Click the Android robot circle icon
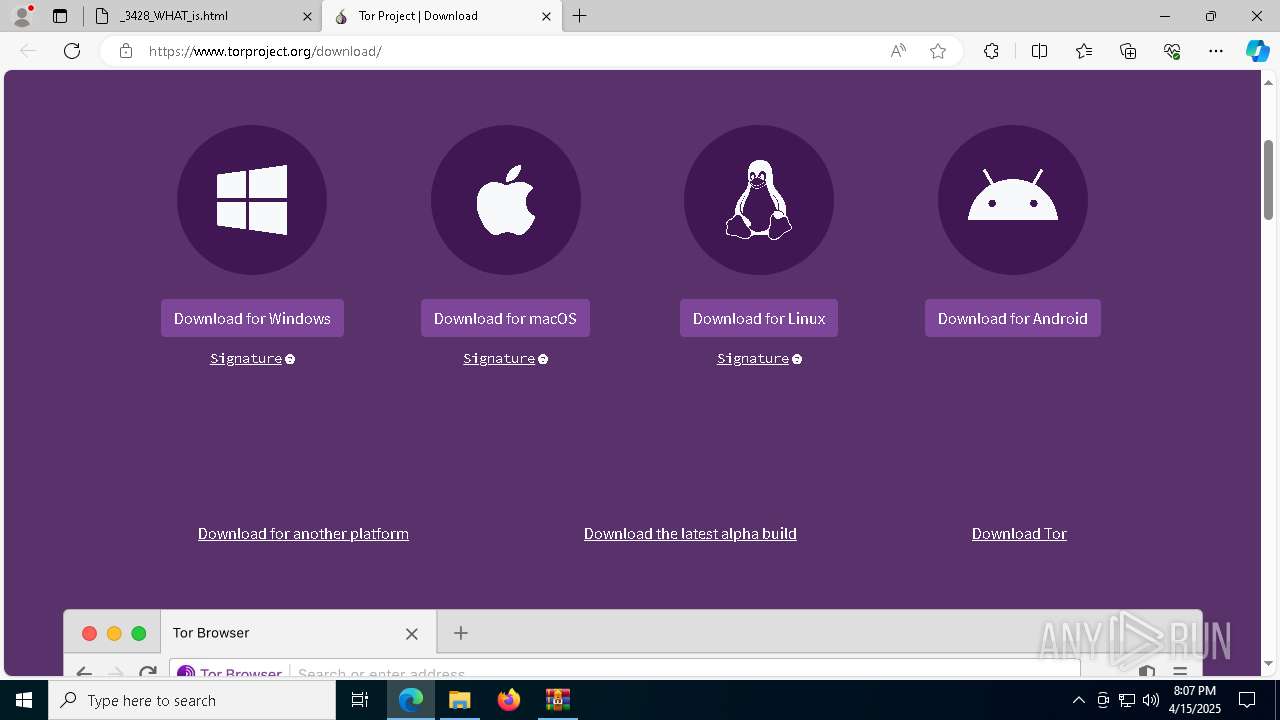 pyautogui.click(x=1013, y=200)
